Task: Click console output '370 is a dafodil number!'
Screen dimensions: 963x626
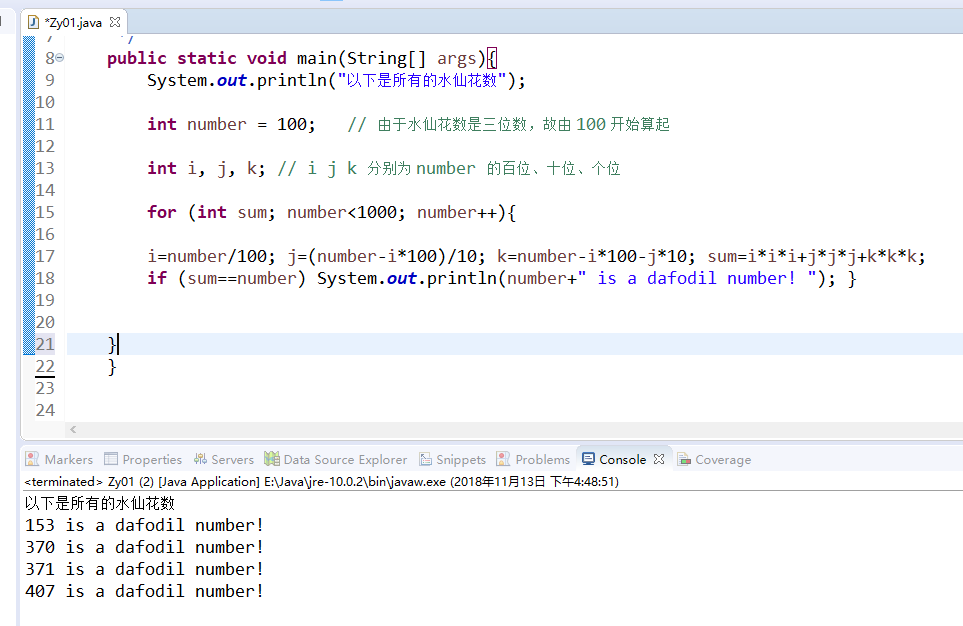Action: pyautogui.click(x=144, y=547)
